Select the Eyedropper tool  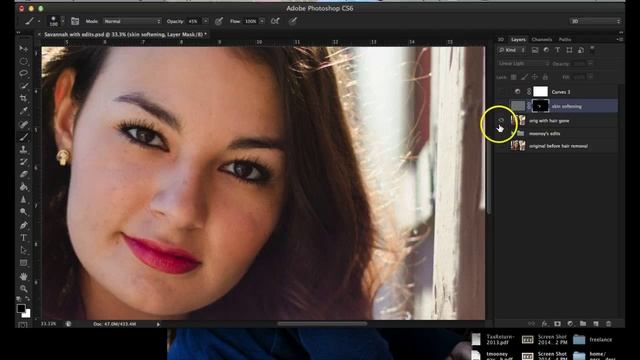point(23,111)
